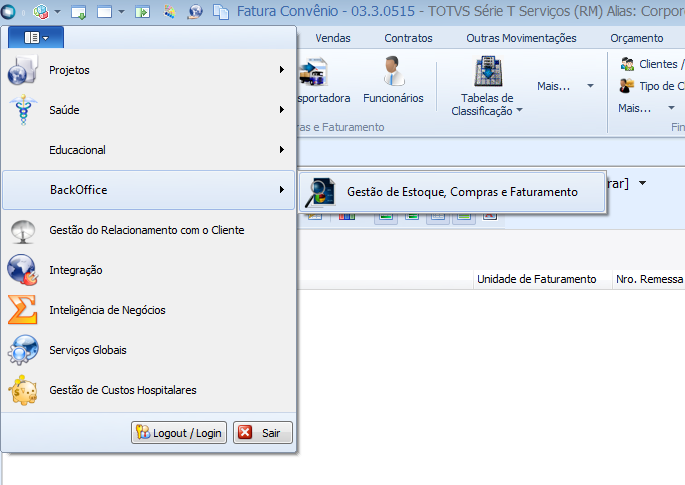Click the green arrow window icon
Viewport: 685px width, 485px height.
coord(142,12)
